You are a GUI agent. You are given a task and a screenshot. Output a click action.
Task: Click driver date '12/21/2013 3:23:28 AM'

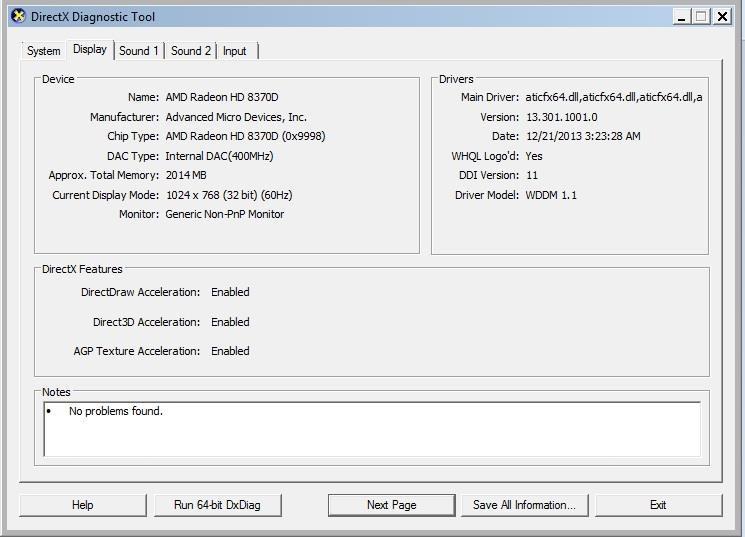point(583,136)
